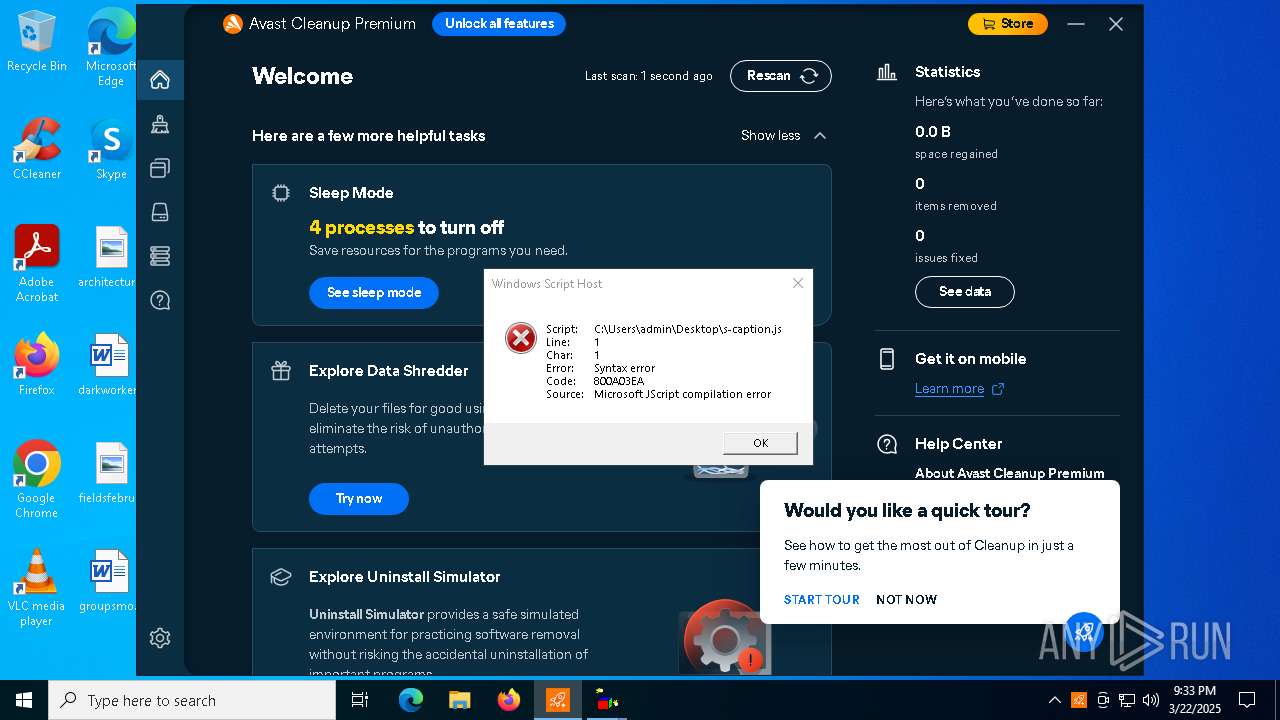Open Firefox from the taskbar
This screenshot has height=720, width=1280.
[509, 700]
